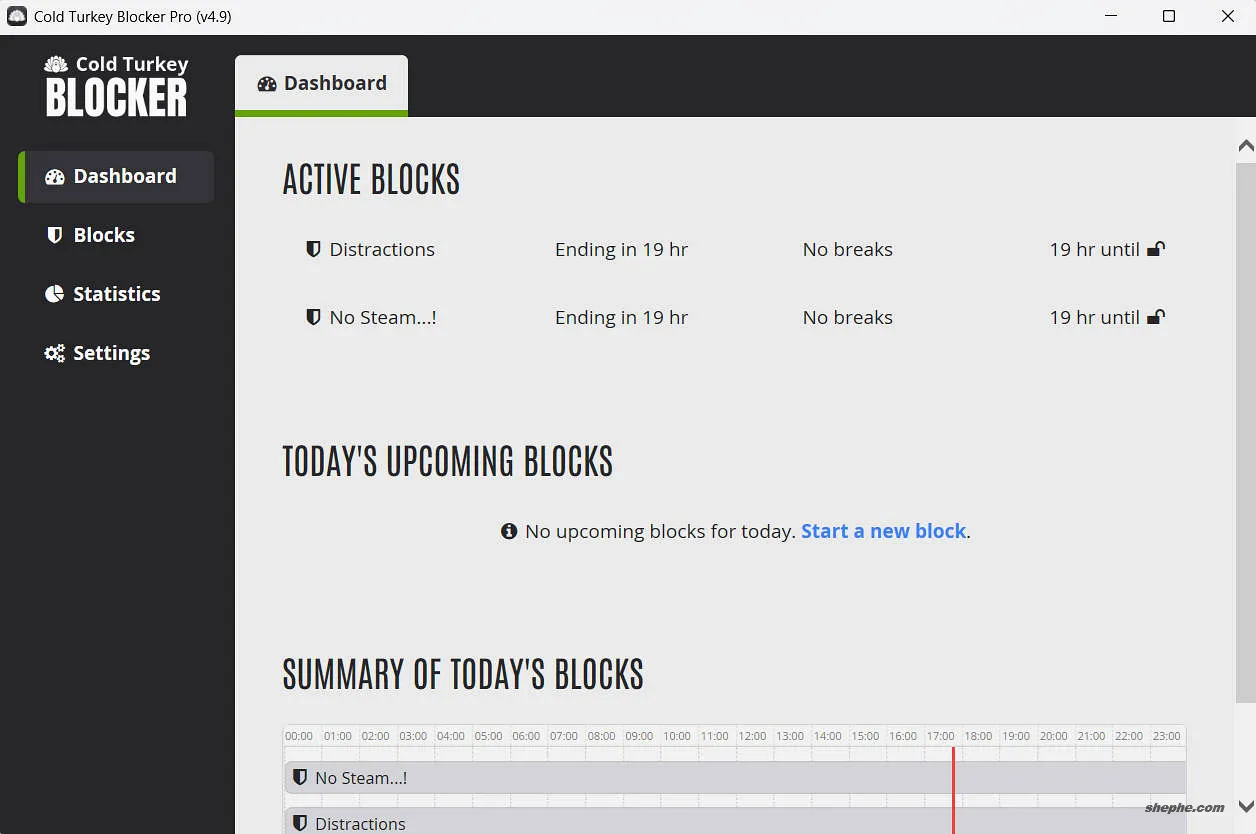Click the Settings gears icon
The width and height of the screenshot is (1256, 834).
point(55,353)
